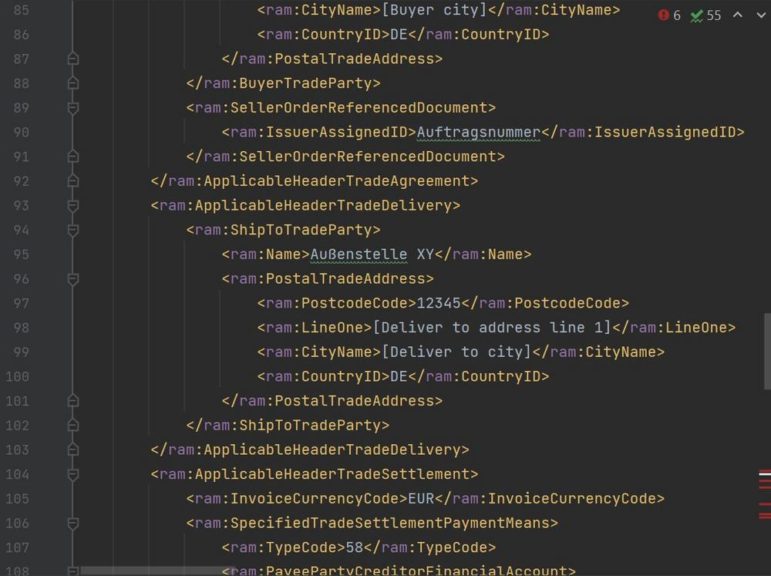Click fold end marker on line 102

pyautogui.click(x=72, y=426)
